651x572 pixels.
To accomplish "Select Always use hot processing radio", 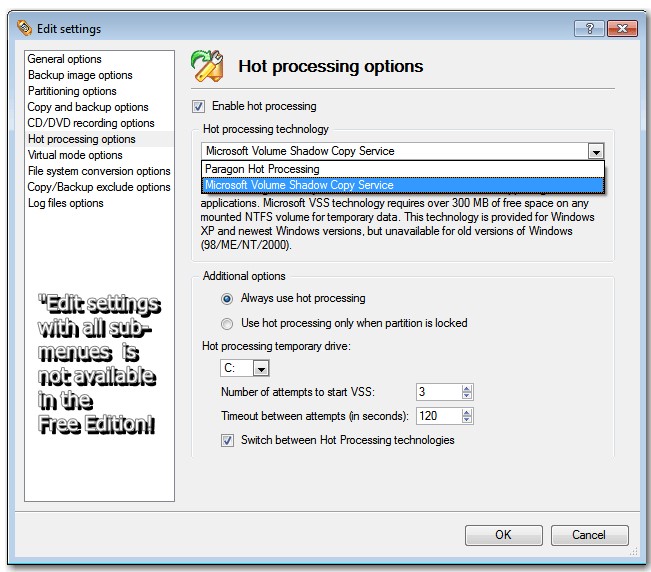I will [x=227, y=299].
